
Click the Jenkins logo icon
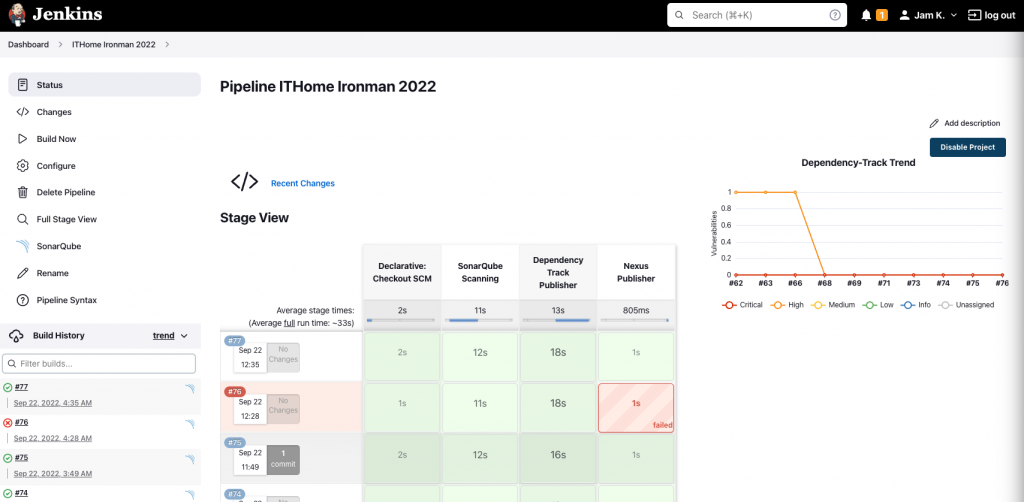17,15
